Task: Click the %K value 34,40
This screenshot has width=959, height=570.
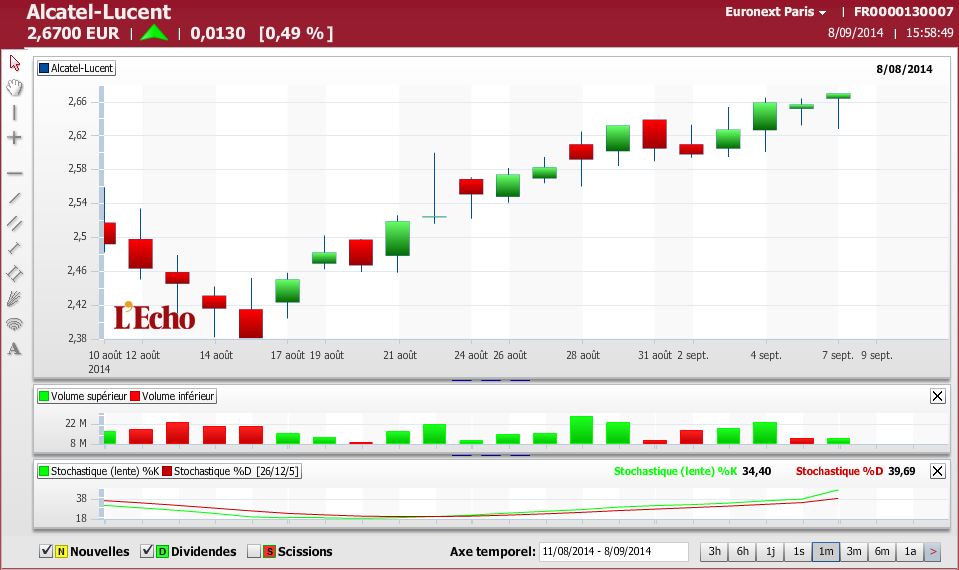Action: pyautogui.click(x=757, y=471)
